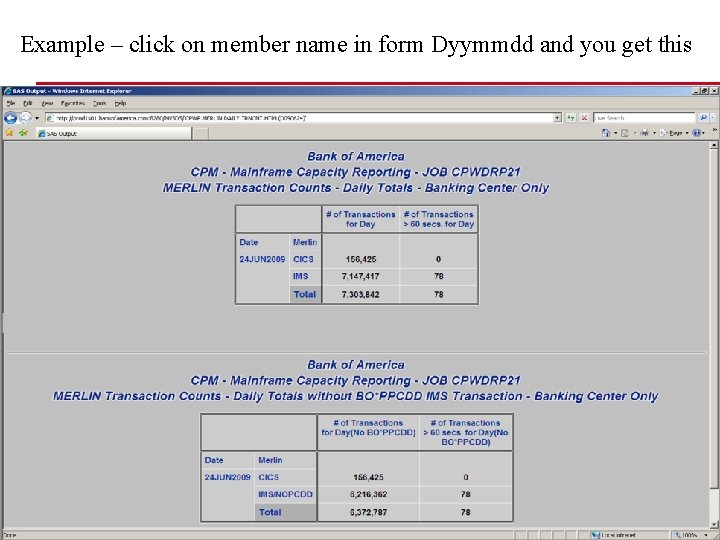Click the zoom level magnifier in status bar
The image size is (720, 540).
pyautogui.click(x=677, y=535)
